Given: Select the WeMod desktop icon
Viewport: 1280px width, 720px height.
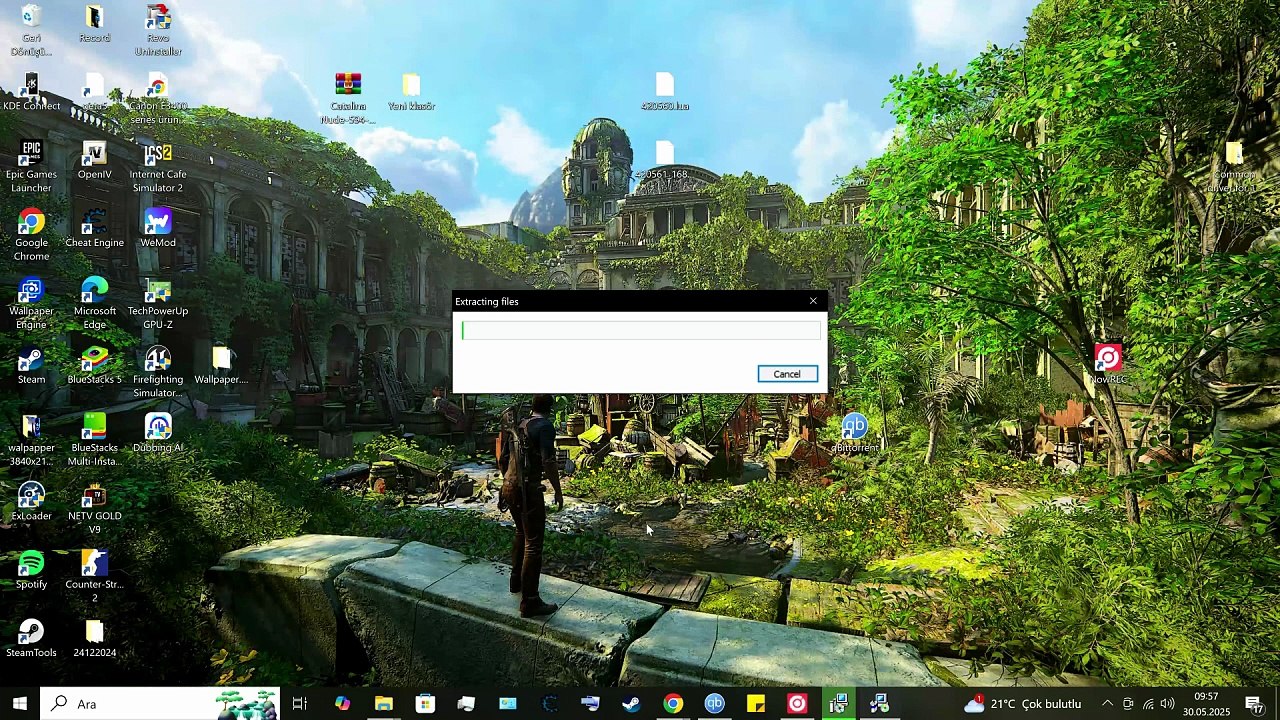Looking at the screenshot, I should pyautogui.click(x=158, y=228).
